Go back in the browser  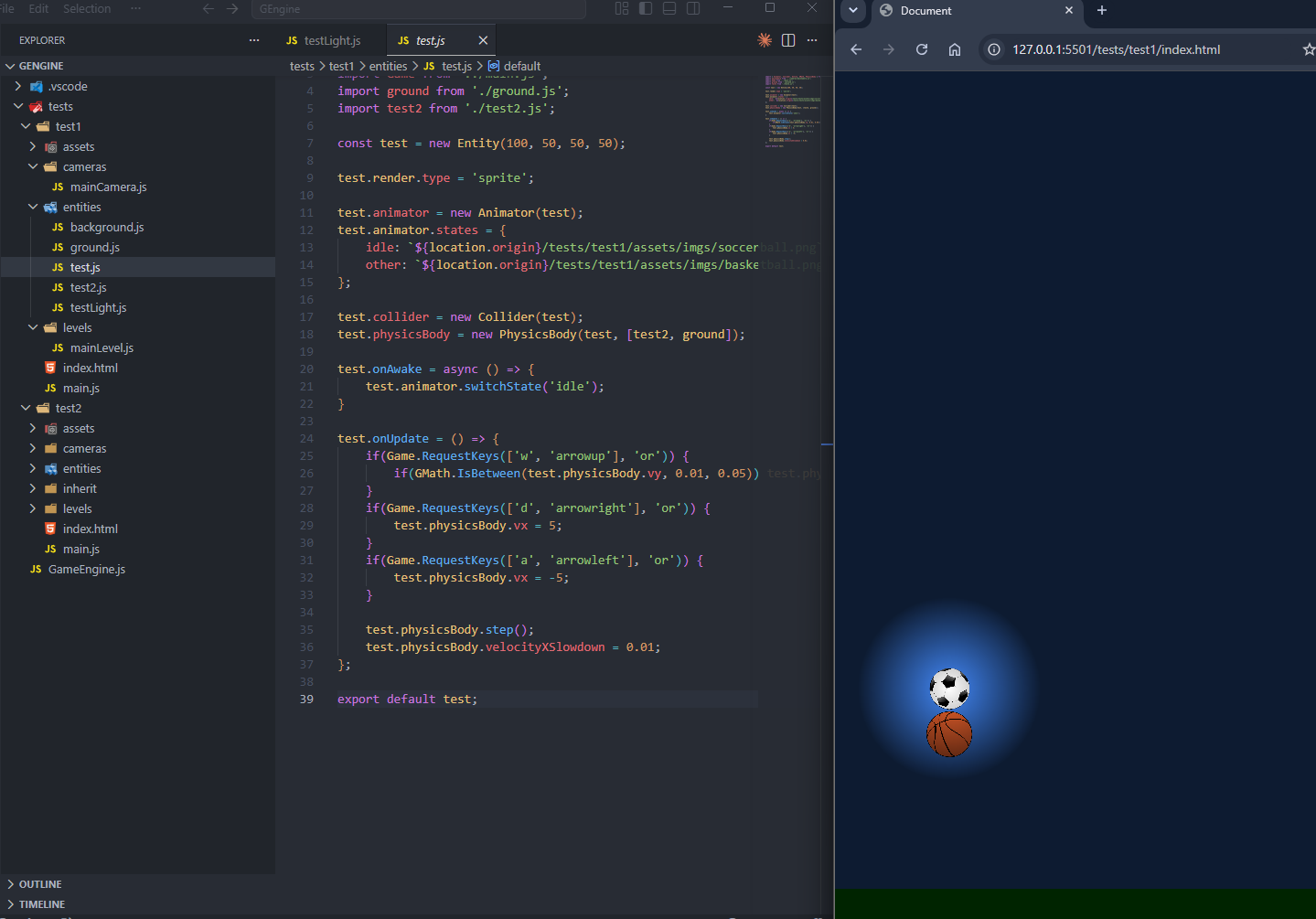[856, 49]
